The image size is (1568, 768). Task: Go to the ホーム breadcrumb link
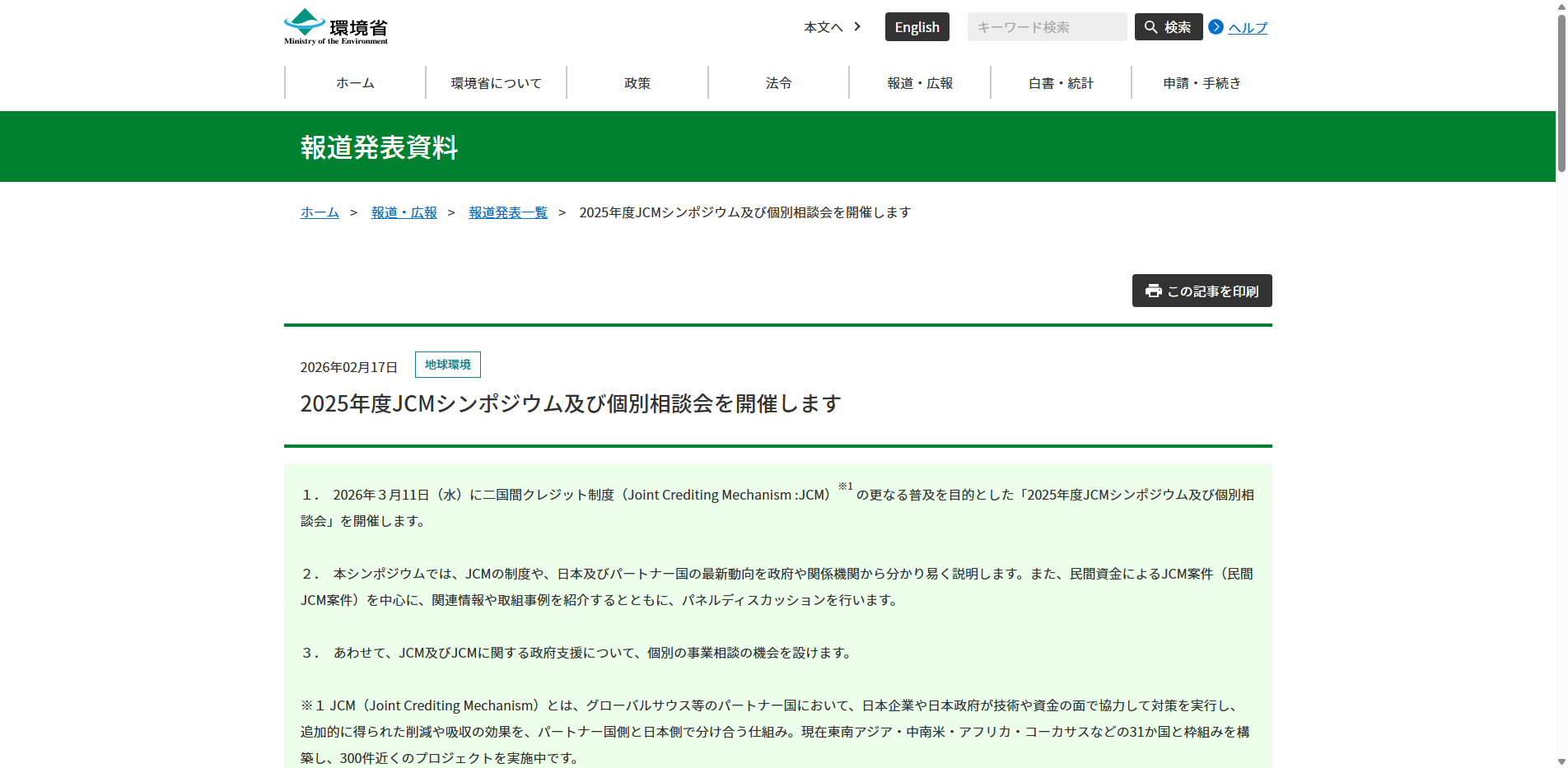[x=320, y=212]
